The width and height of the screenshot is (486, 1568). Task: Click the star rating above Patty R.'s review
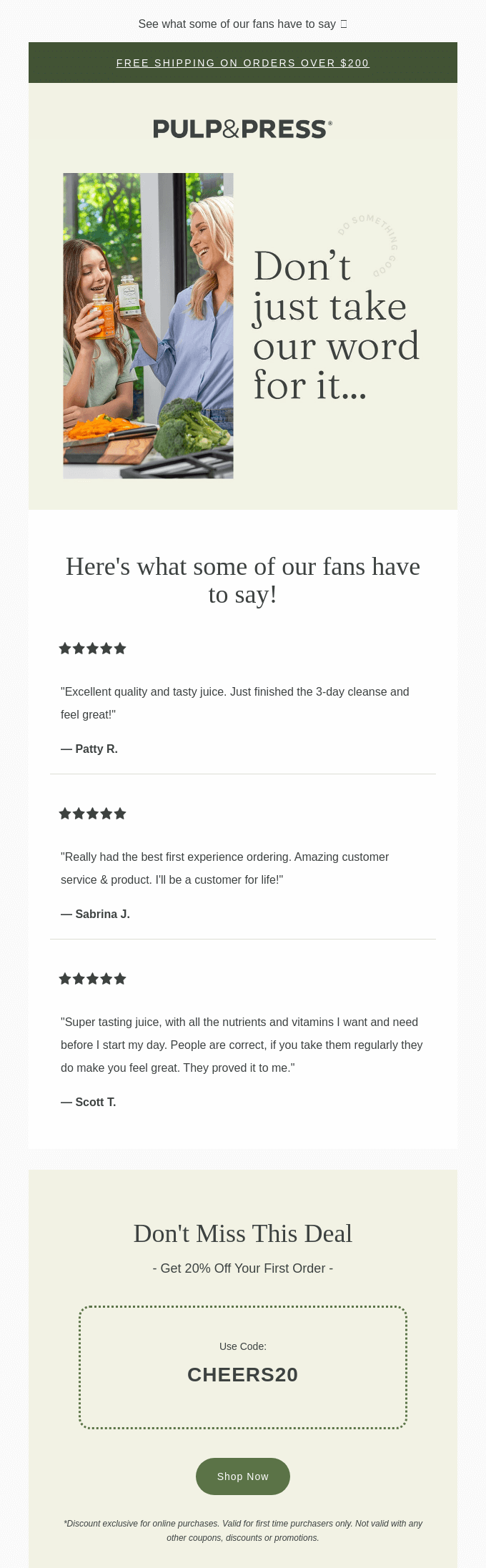[x=92, y=649]
